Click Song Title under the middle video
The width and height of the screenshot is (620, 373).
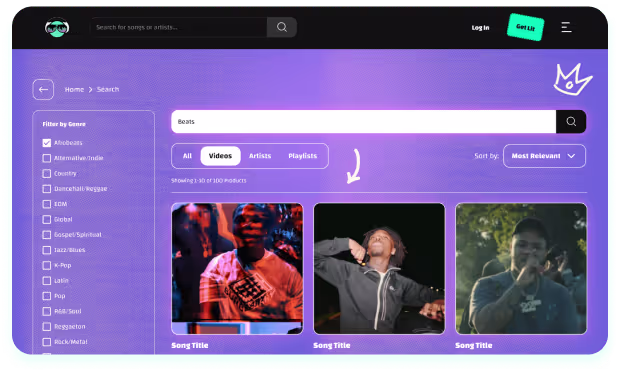coord(332,345)
